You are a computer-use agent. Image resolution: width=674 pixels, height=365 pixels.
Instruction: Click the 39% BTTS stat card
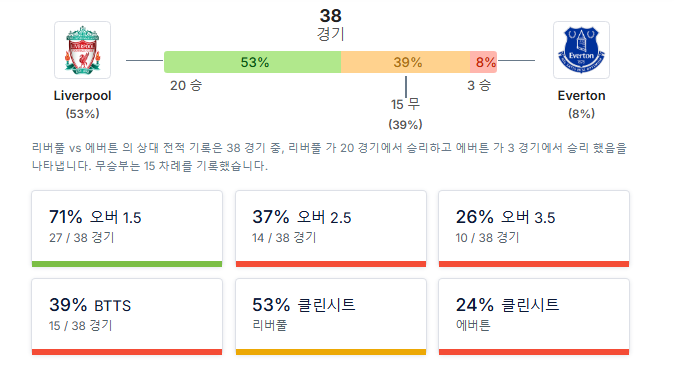(127, 317)
